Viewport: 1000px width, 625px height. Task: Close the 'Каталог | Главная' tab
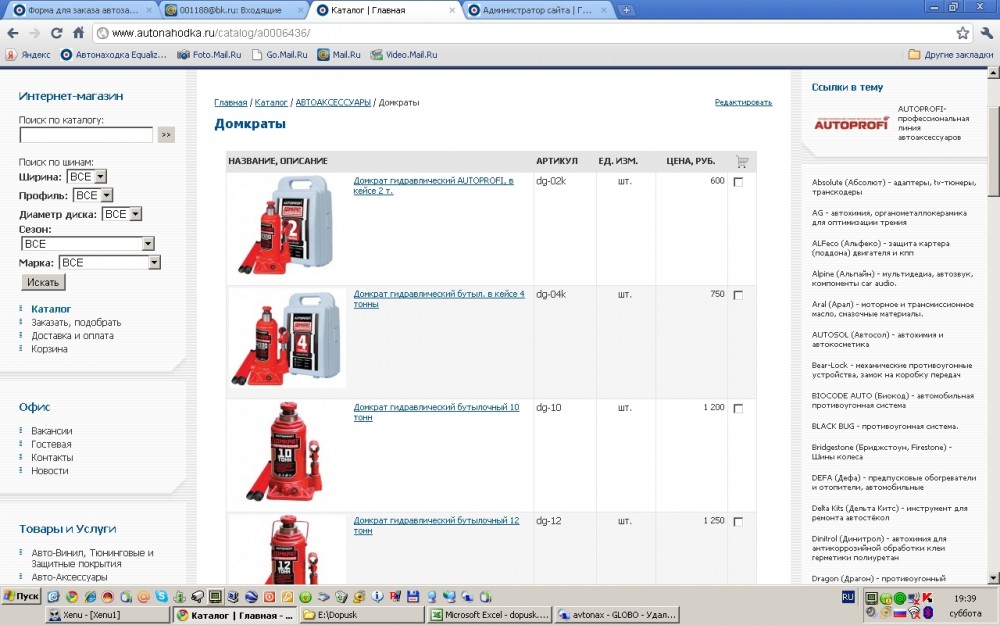452,10
